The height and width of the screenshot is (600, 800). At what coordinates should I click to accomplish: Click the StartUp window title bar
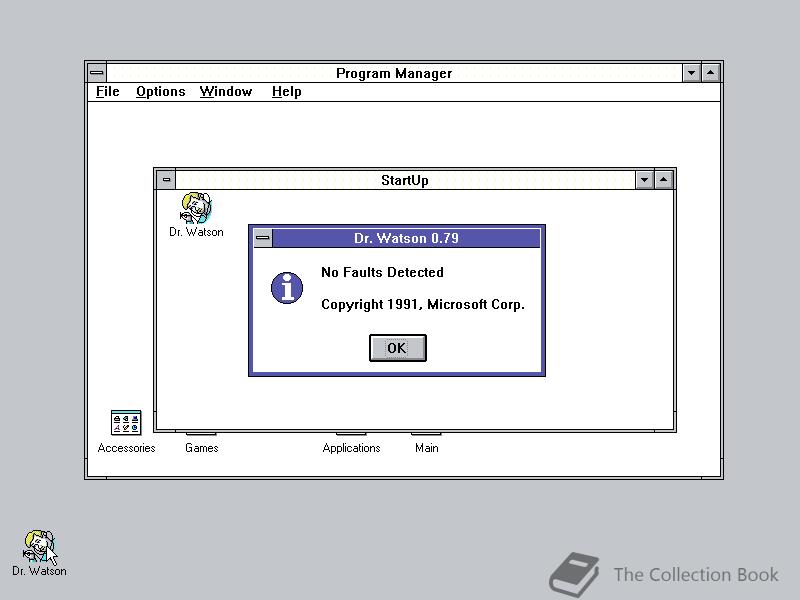point(405,180)
